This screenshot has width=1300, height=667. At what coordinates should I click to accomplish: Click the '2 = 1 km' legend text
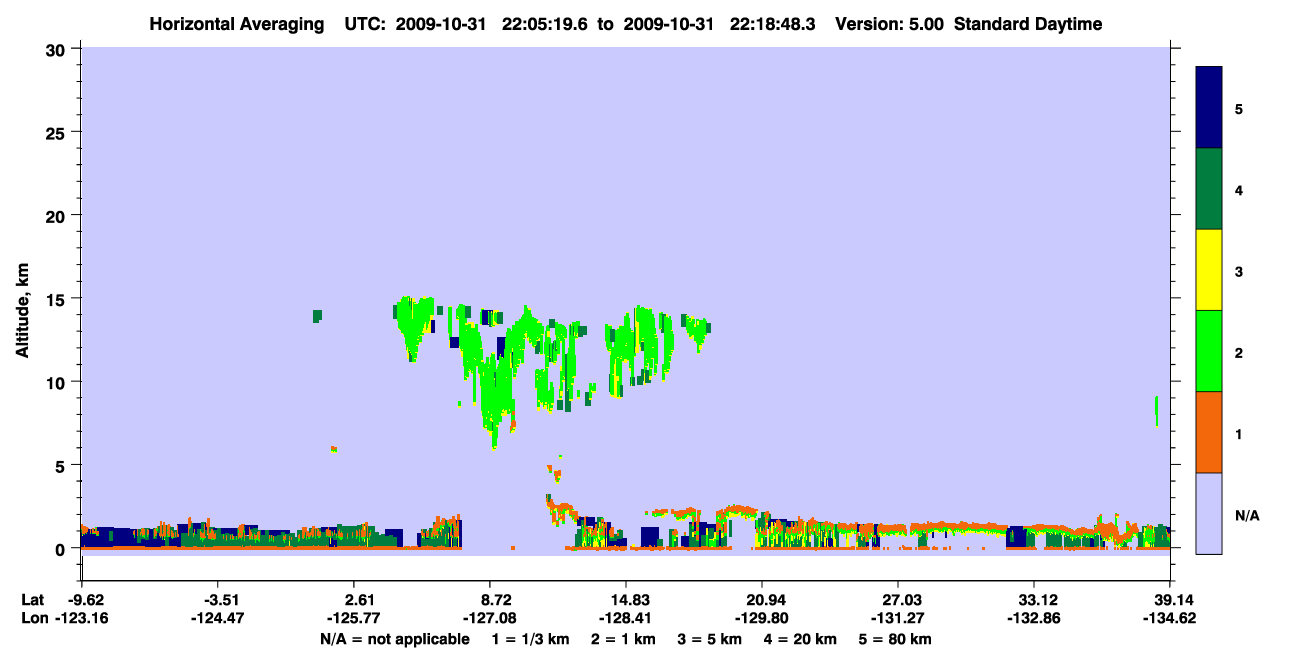pyautogui.click(x=624, y=638)
